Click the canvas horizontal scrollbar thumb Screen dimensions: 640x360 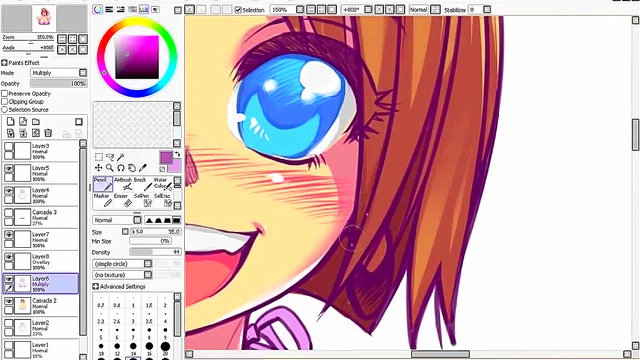pos(440,354)
